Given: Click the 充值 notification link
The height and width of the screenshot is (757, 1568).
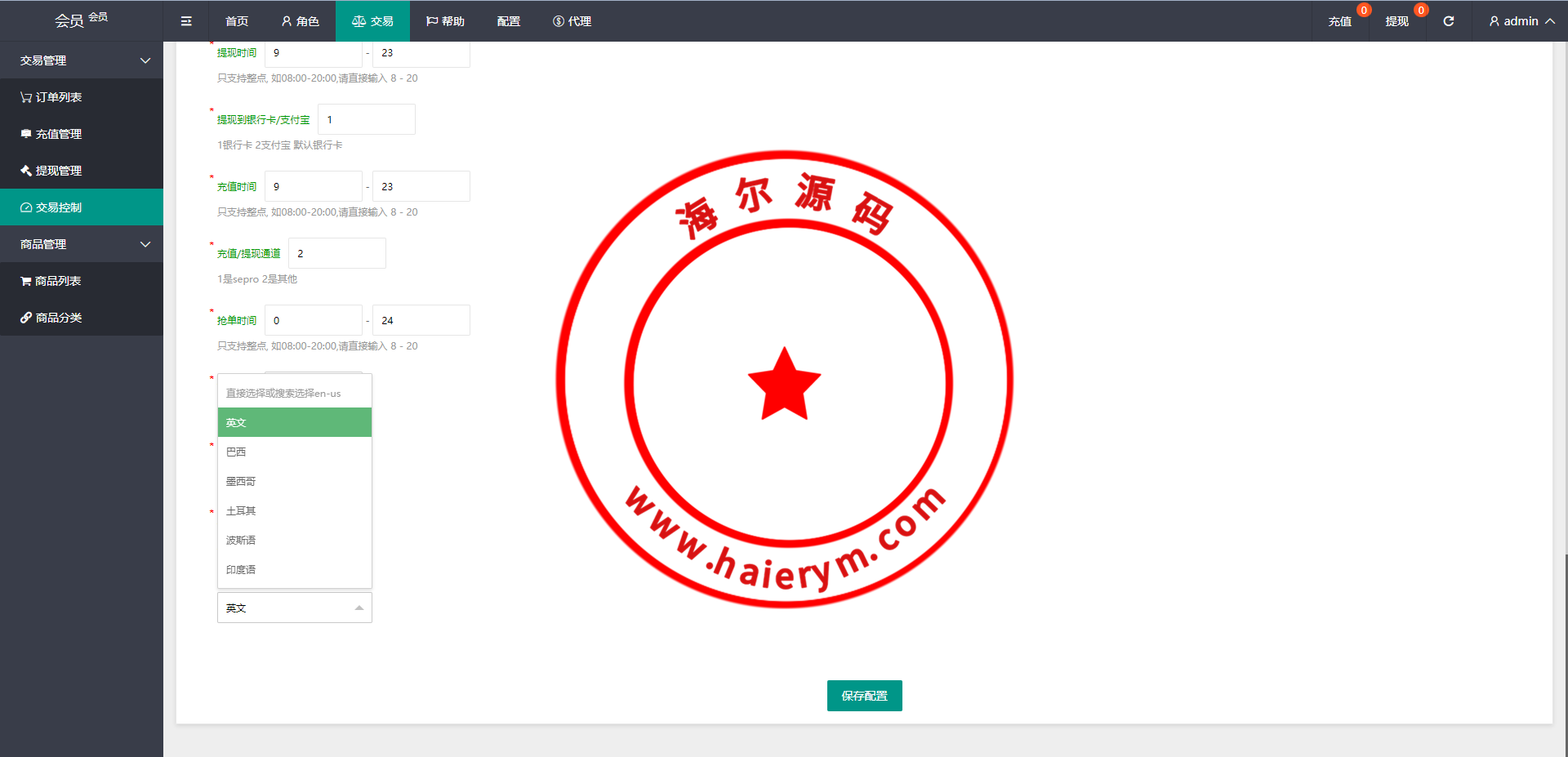Looking at the screenshot, I should point(1339,21).
